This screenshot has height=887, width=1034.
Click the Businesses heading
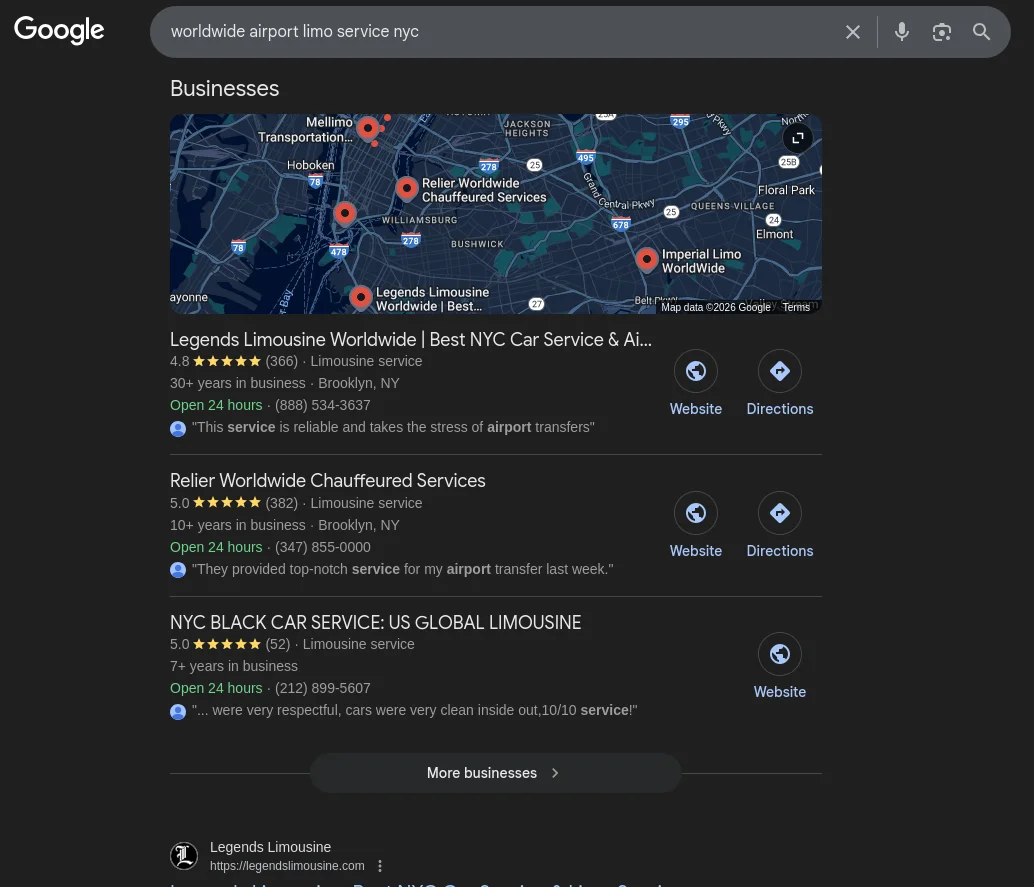[224, 89]
